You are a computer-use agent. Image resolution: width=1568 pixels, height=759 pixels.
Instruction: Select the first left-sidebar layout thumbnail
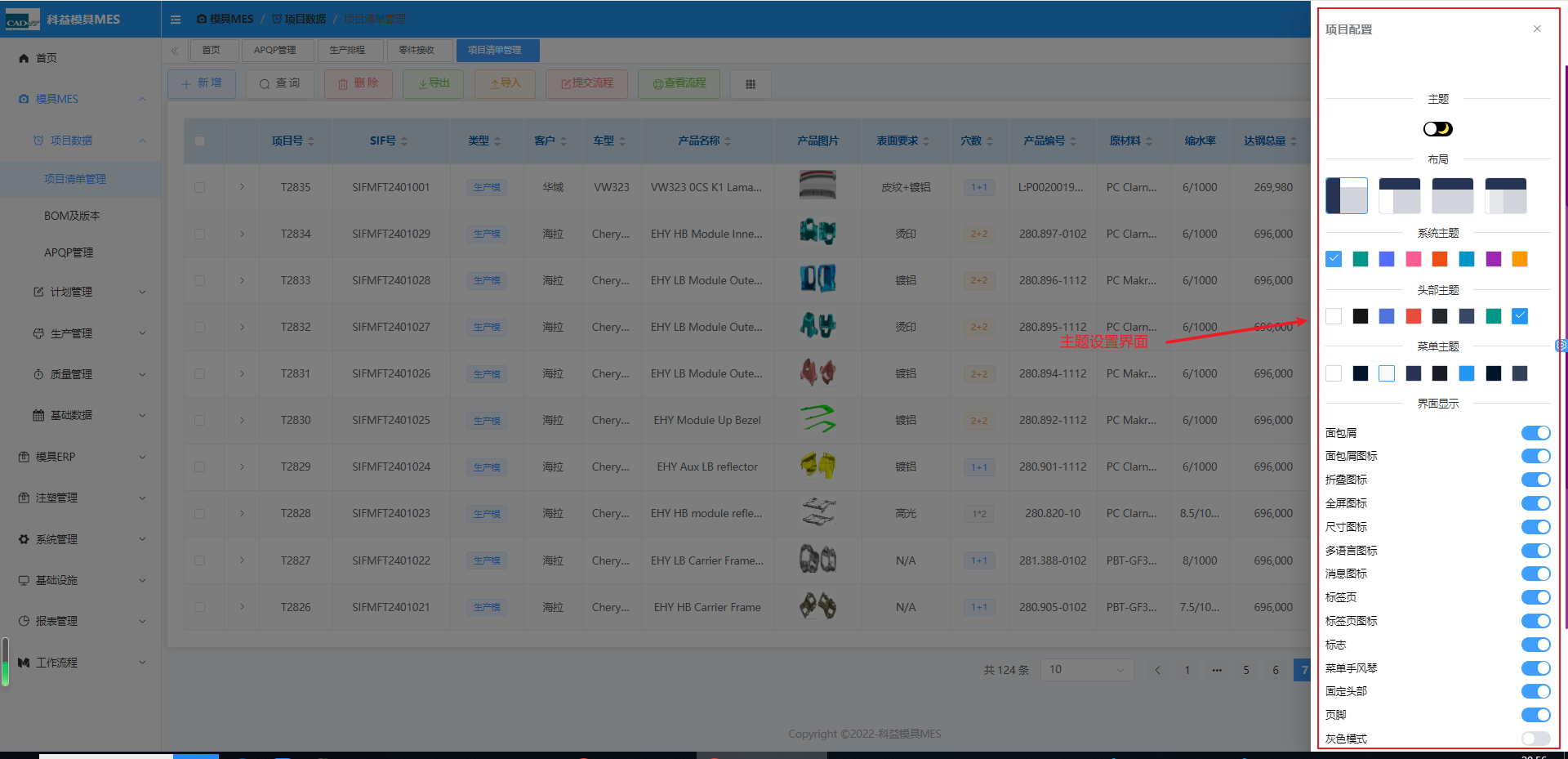pyautogui.click(x=1346, y=196)
